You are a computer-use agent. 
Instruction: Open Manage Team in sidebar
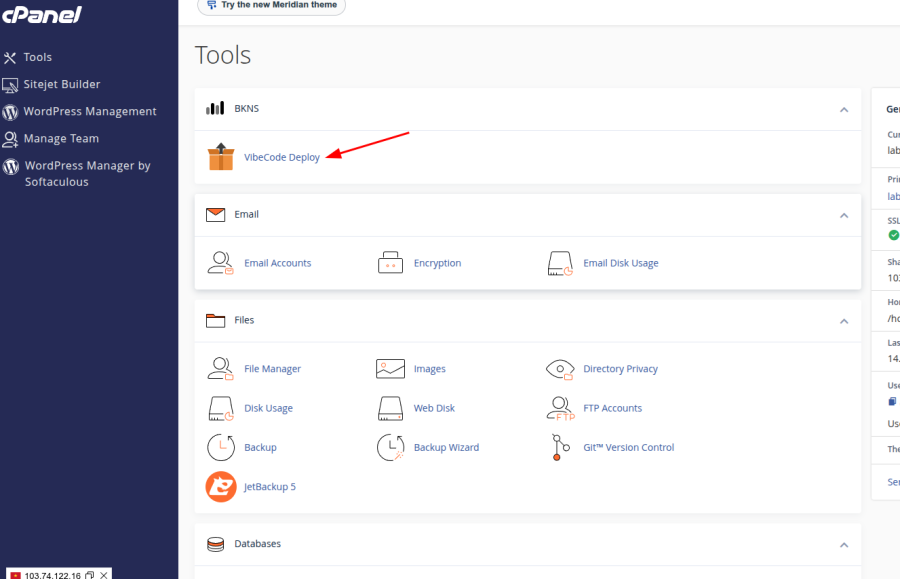[61, 138]
